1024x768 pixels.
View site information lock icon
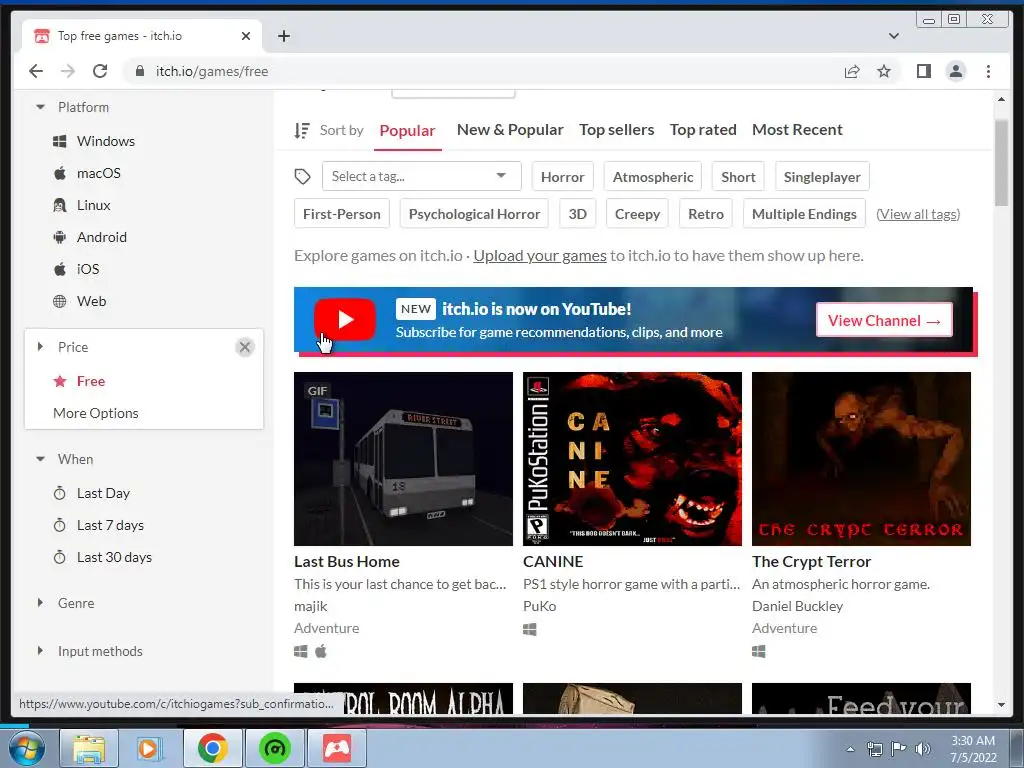click(x=139, y=71)
